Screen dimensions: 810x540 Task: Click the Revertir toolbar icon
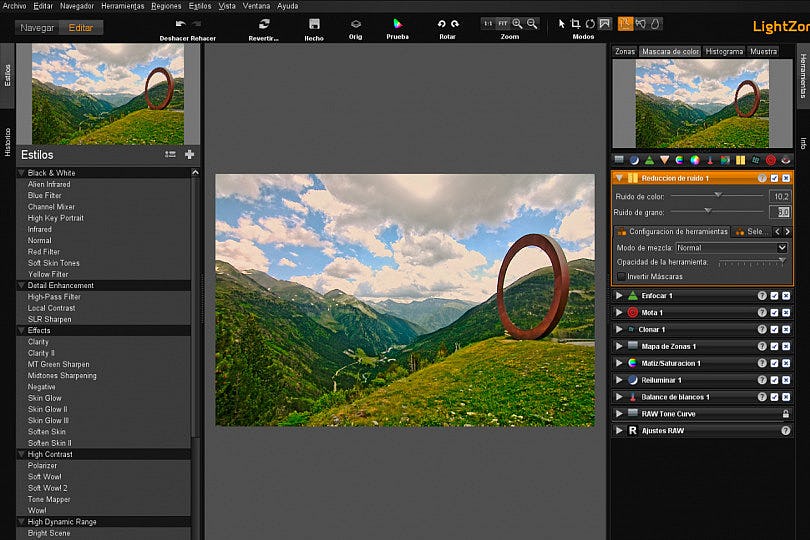[x=264, y=24]
